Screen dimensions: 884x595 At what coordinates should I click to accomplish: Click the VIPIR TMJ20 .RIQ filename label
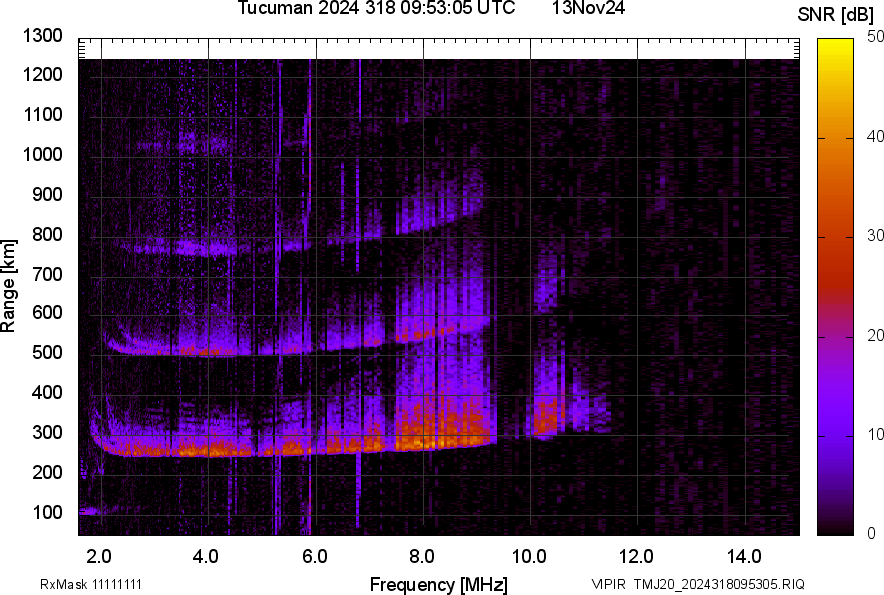(697, 584)
